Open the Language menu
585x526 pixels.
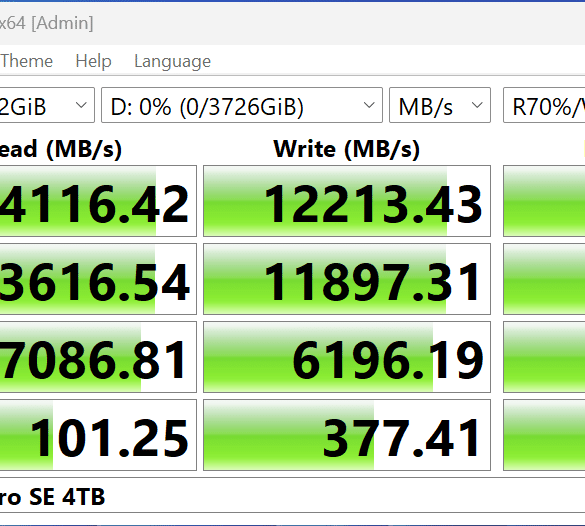[x=172, y=62]
